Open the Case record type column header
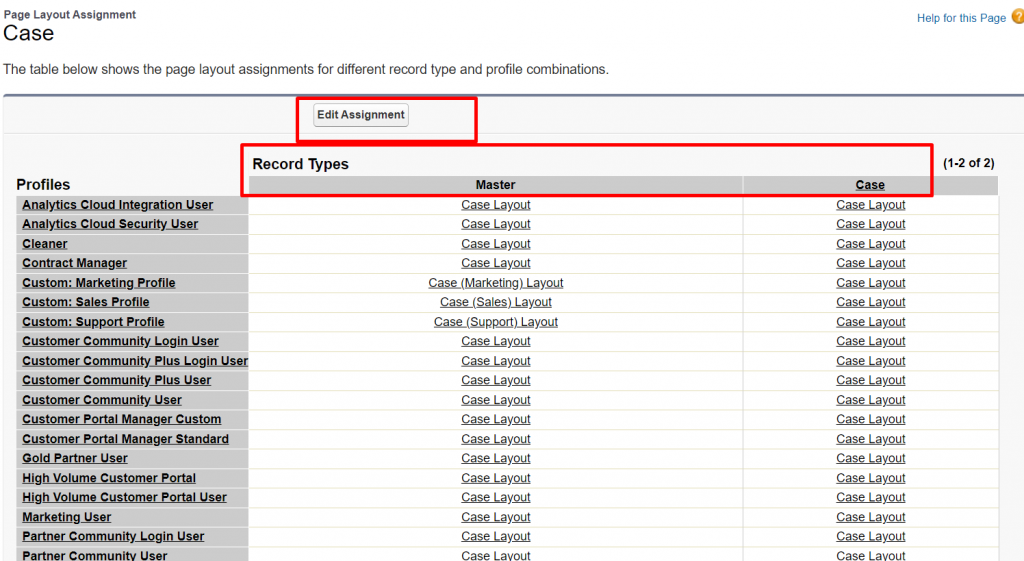 tap(870, 185)
